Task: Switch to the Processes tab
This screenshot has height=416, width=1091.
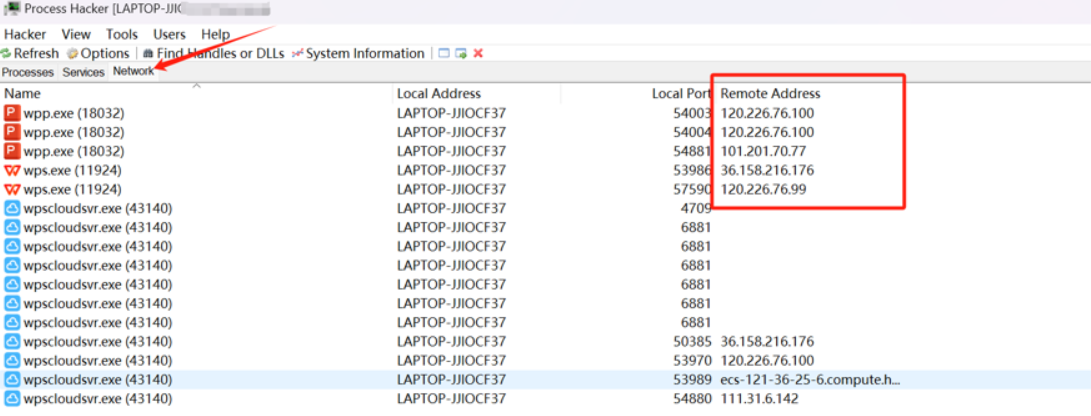Action: 28,72
